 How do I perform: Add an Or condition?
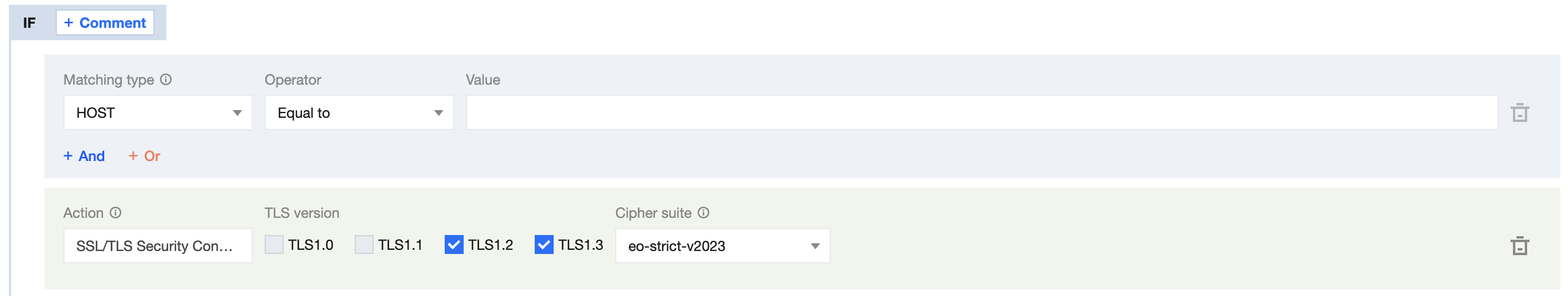(144, 156)
